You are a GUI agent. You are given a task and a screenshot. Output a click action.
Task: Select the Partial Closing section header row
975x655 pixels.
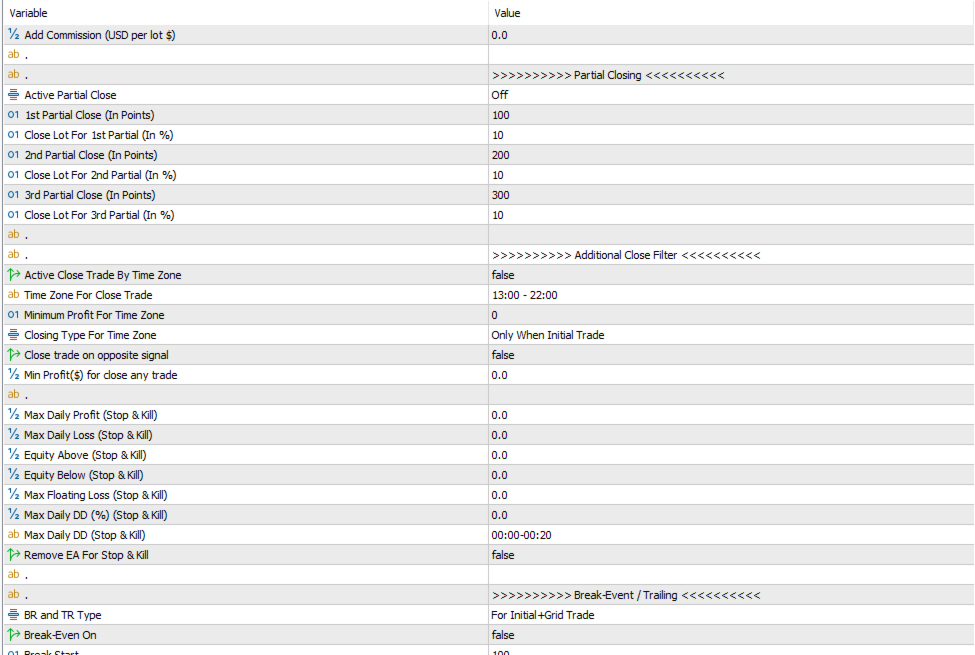click(x=607, y=75)
